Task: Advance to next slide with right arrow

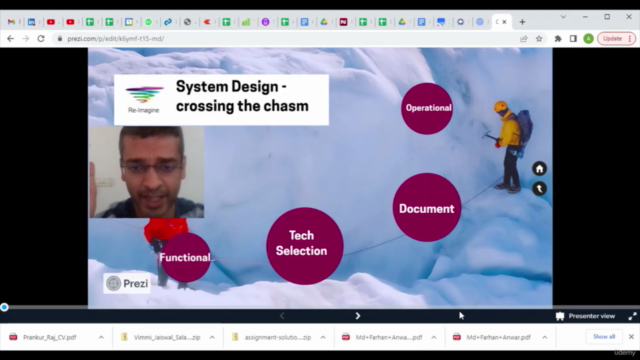Action: 358,316
